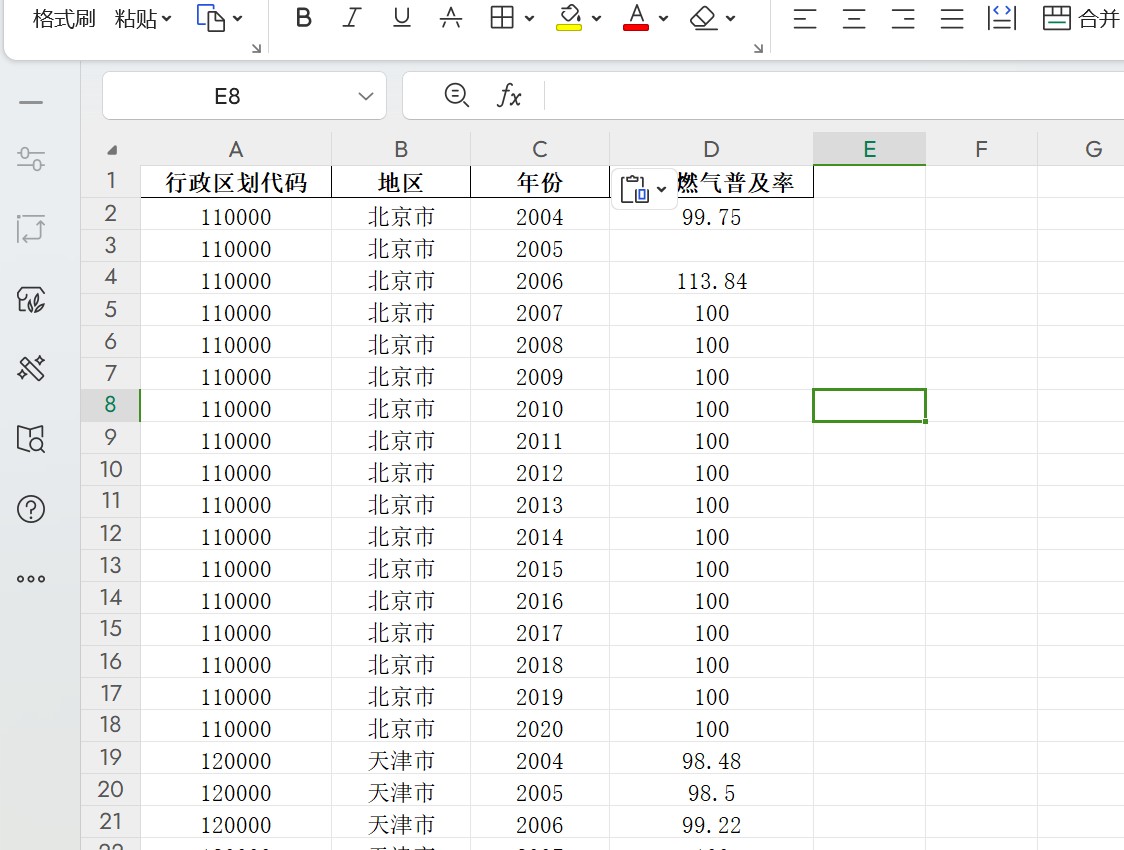The width and height of the screenshot is (1124, 850).
Task: Apply strikethrough text style
Action: [450, 18]
